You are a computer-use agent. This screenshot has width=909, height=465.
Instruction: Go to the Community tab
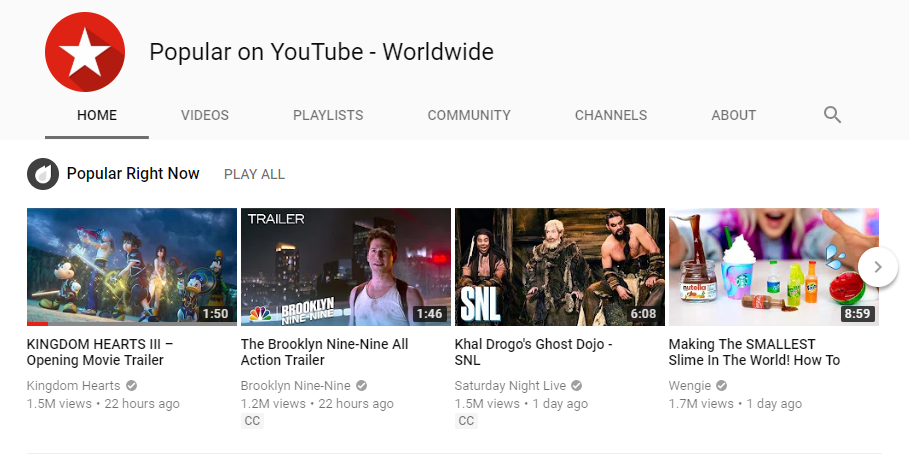click(x=469, y=115)
